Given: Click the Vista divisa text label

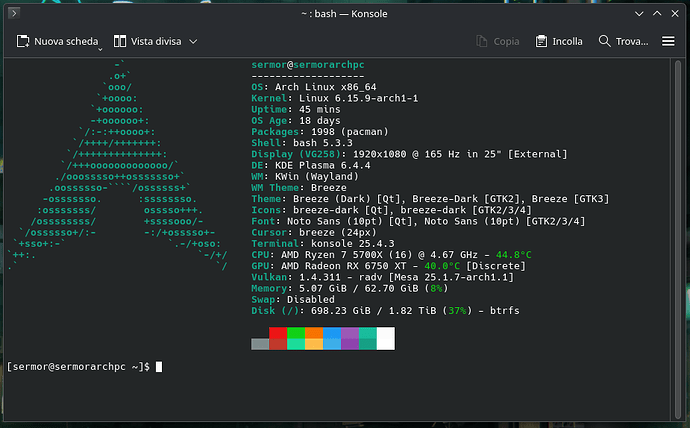Looking at the screenshot, I should pyautogui.click(x=156, y=41).
